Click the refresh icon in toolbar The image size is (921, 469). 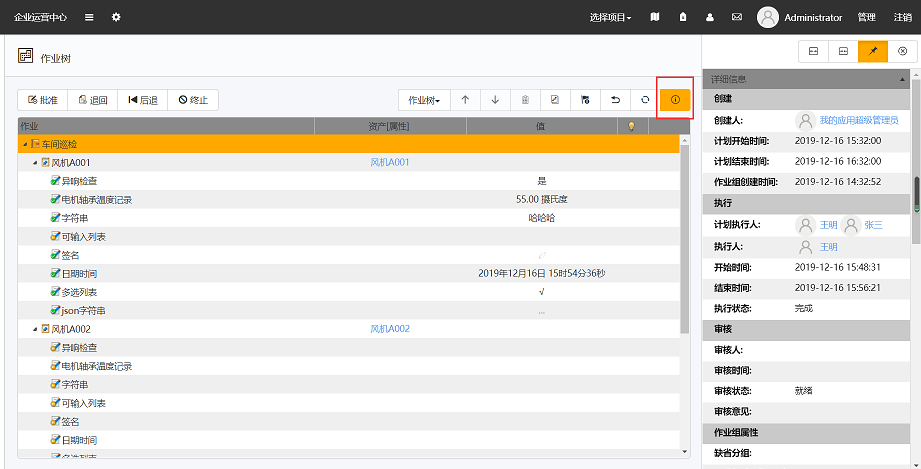coord(645,100)
